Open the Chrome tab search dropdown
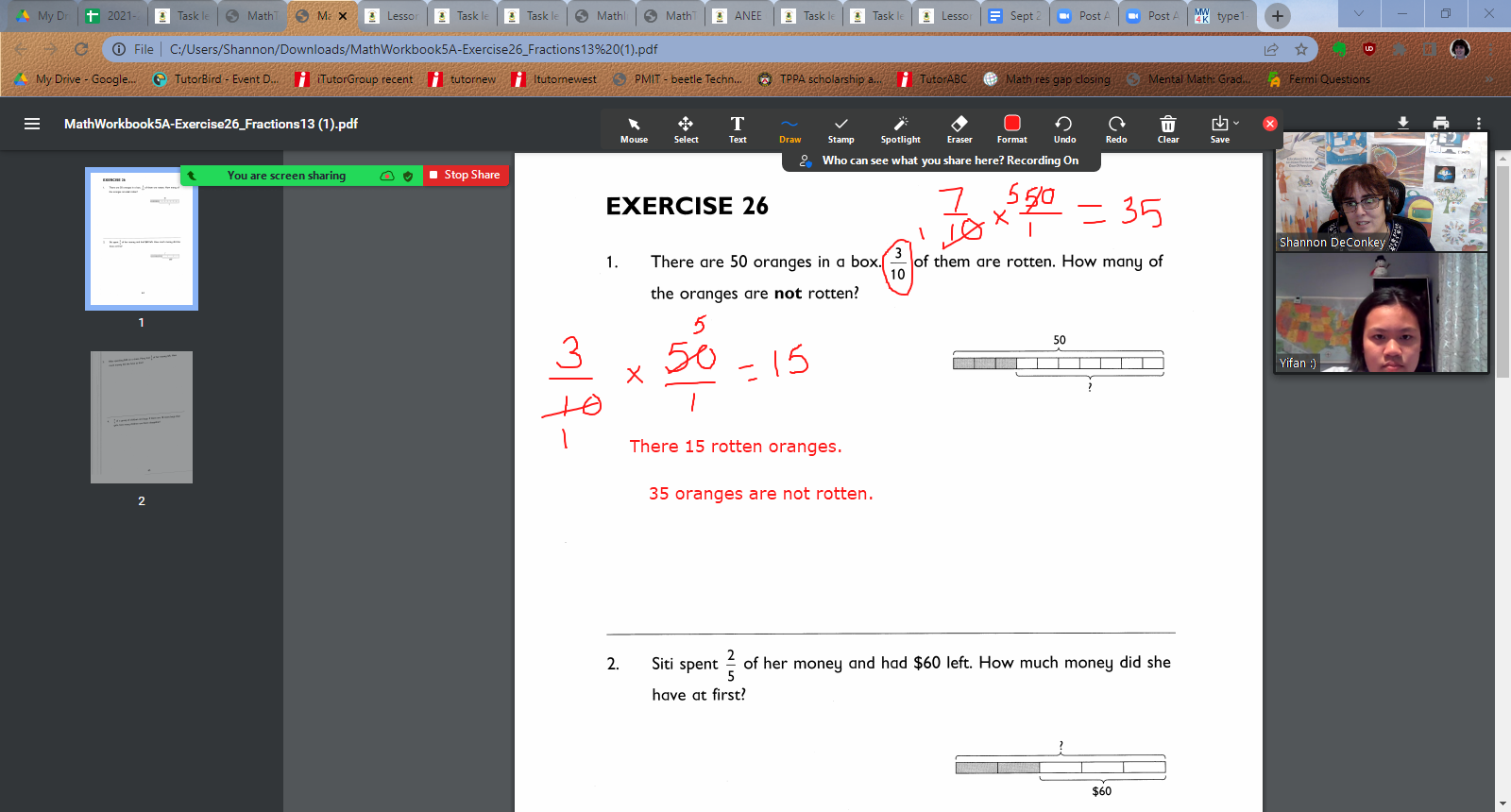The width and height of the screenshot is (1511, 812). click(1359, 14)
